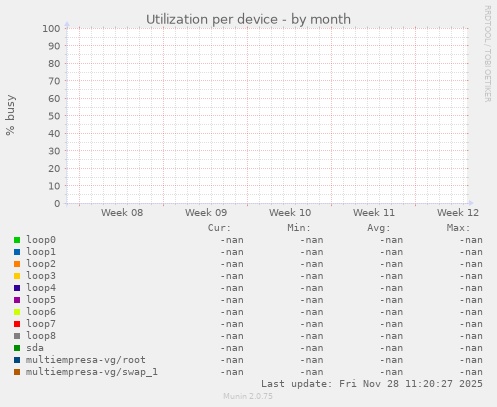
Task: Click the loop4 Avg -nan value
Action: click(391, 288)
